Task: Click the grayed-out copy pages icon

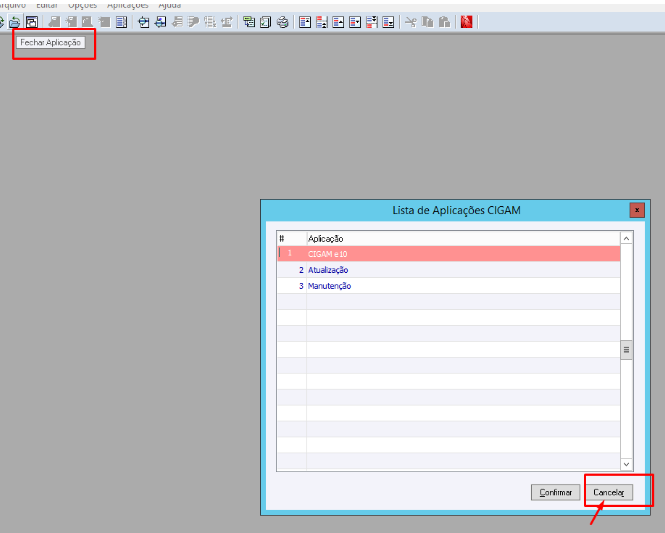Action: 428,22
